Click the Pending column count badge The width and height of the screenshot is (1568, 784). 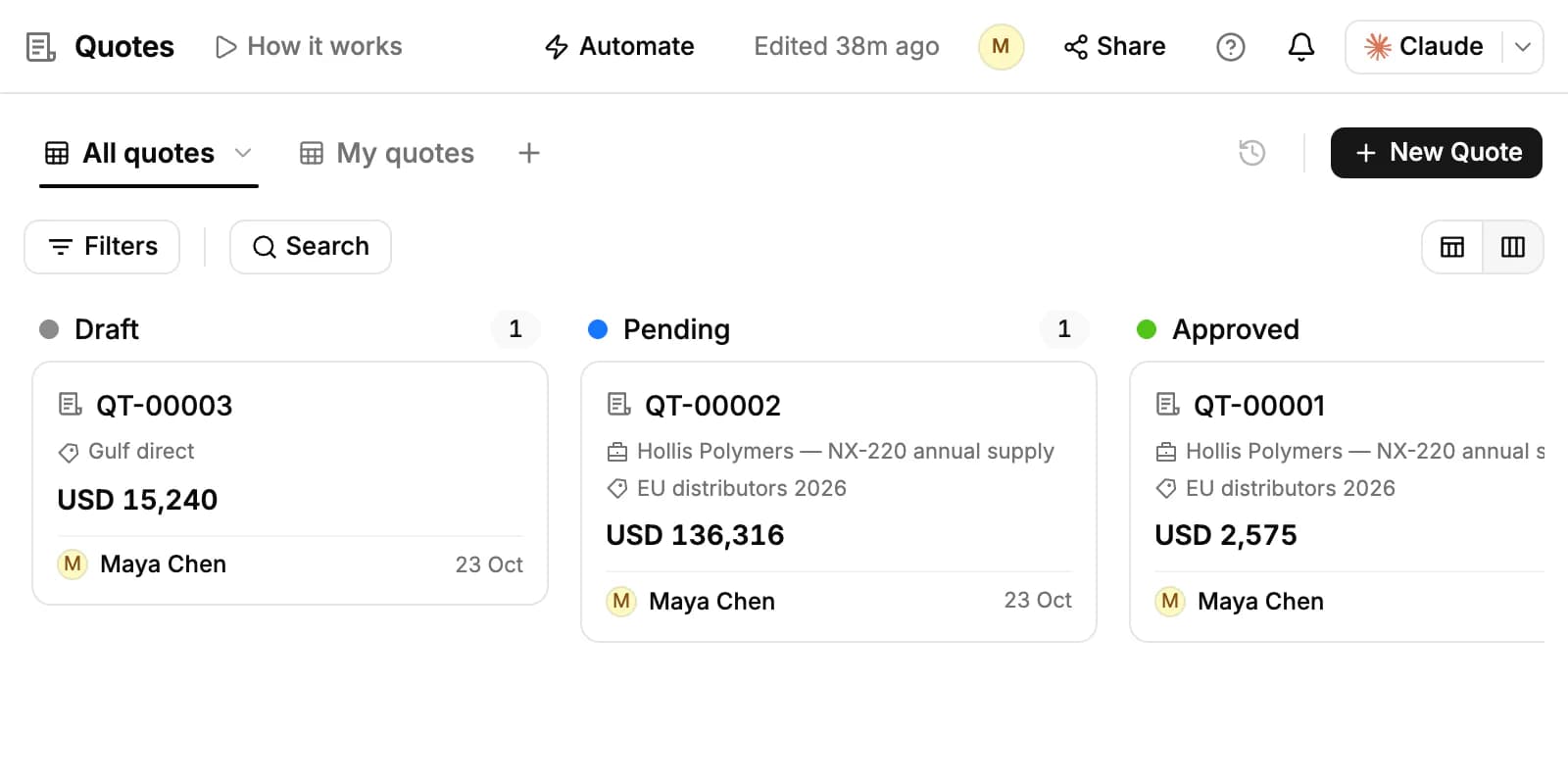[x=1064, y=329]
